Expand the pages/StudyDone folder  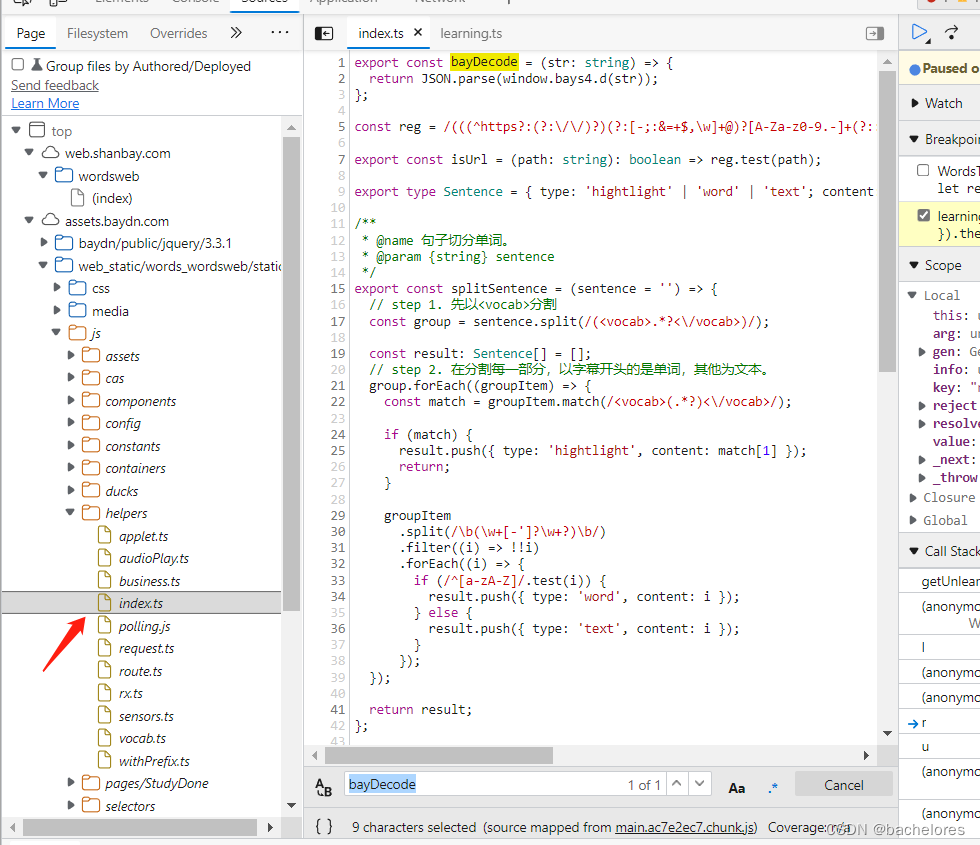pyautogui.click(x=71, y=782)
